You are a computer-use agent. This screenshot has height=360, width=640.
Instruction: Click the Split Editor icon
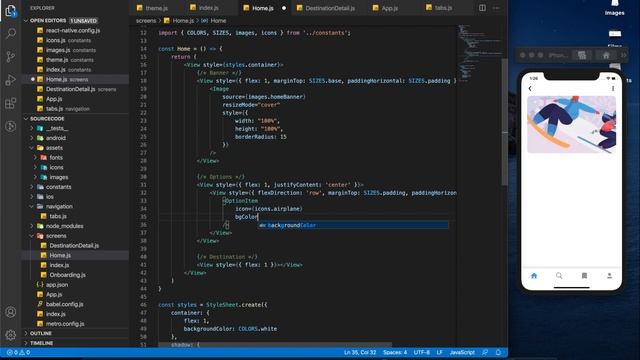pyautogui.click(x=482, y=8)
